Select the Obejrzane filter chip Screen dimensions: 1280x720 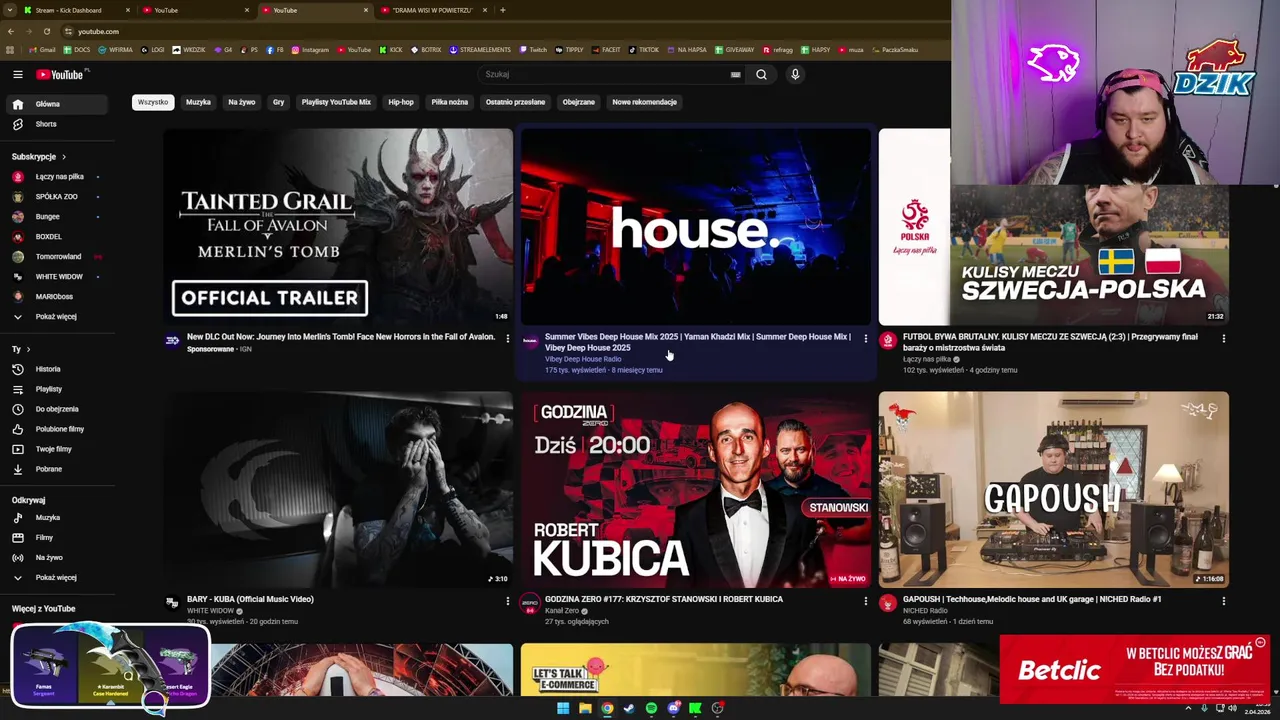pyautogui.click(x=578, y=102)
